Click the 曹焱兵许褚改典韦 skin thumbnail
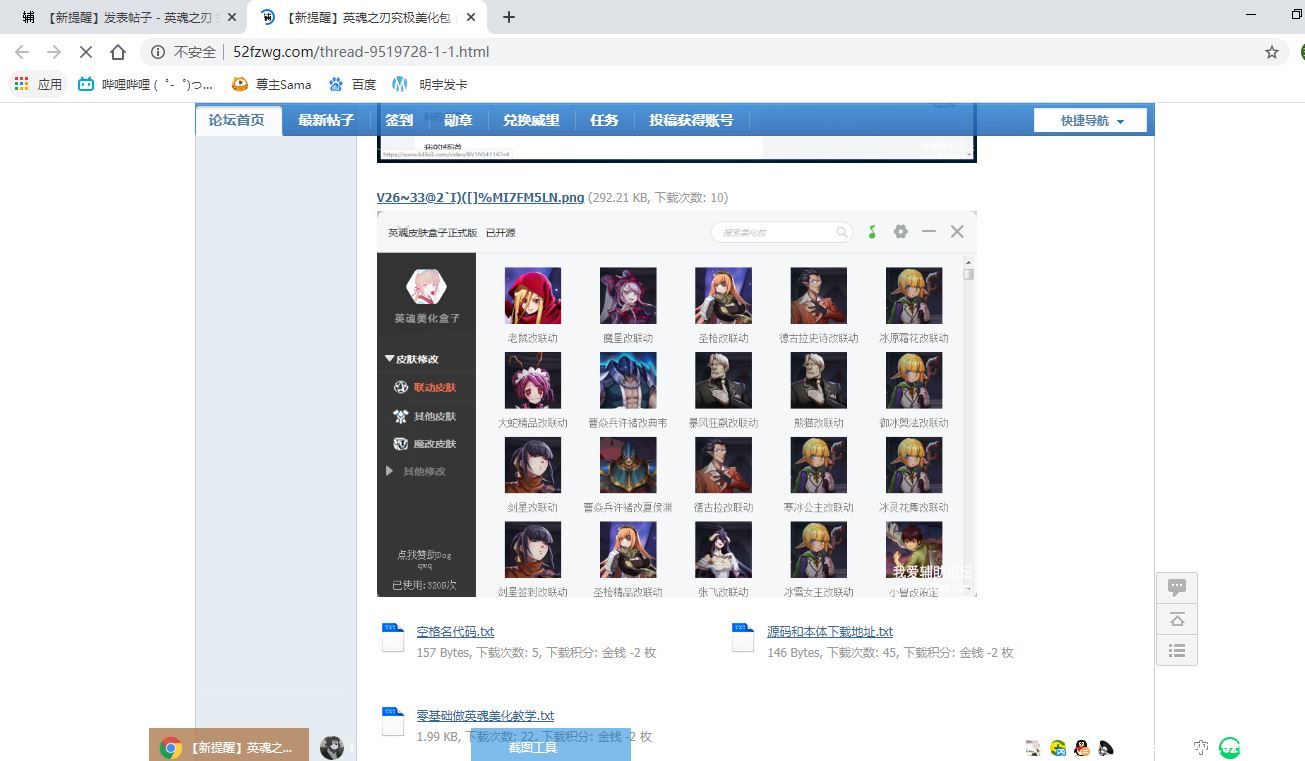The image size is (1305, 761). click(x=628, y=380)
